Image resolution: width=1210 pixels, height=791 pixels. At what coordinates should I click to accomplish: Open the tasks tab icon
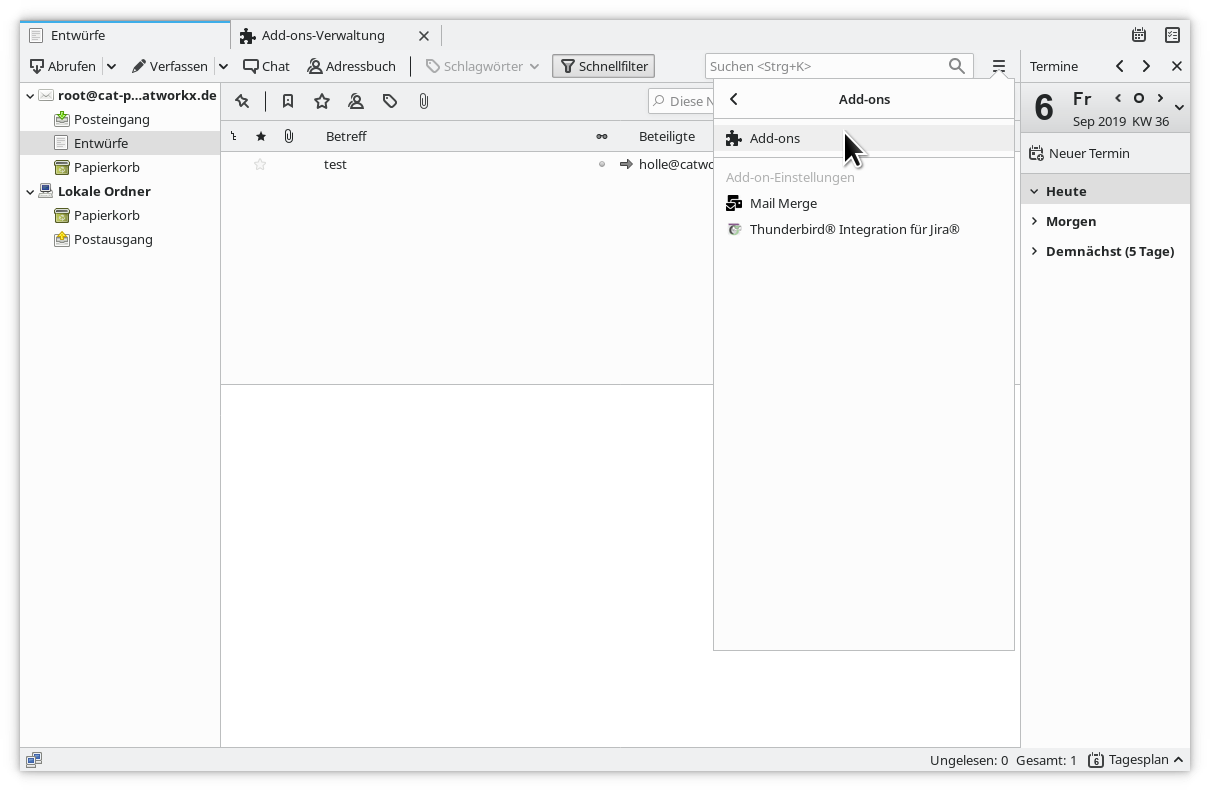[x=1172, y=35]
